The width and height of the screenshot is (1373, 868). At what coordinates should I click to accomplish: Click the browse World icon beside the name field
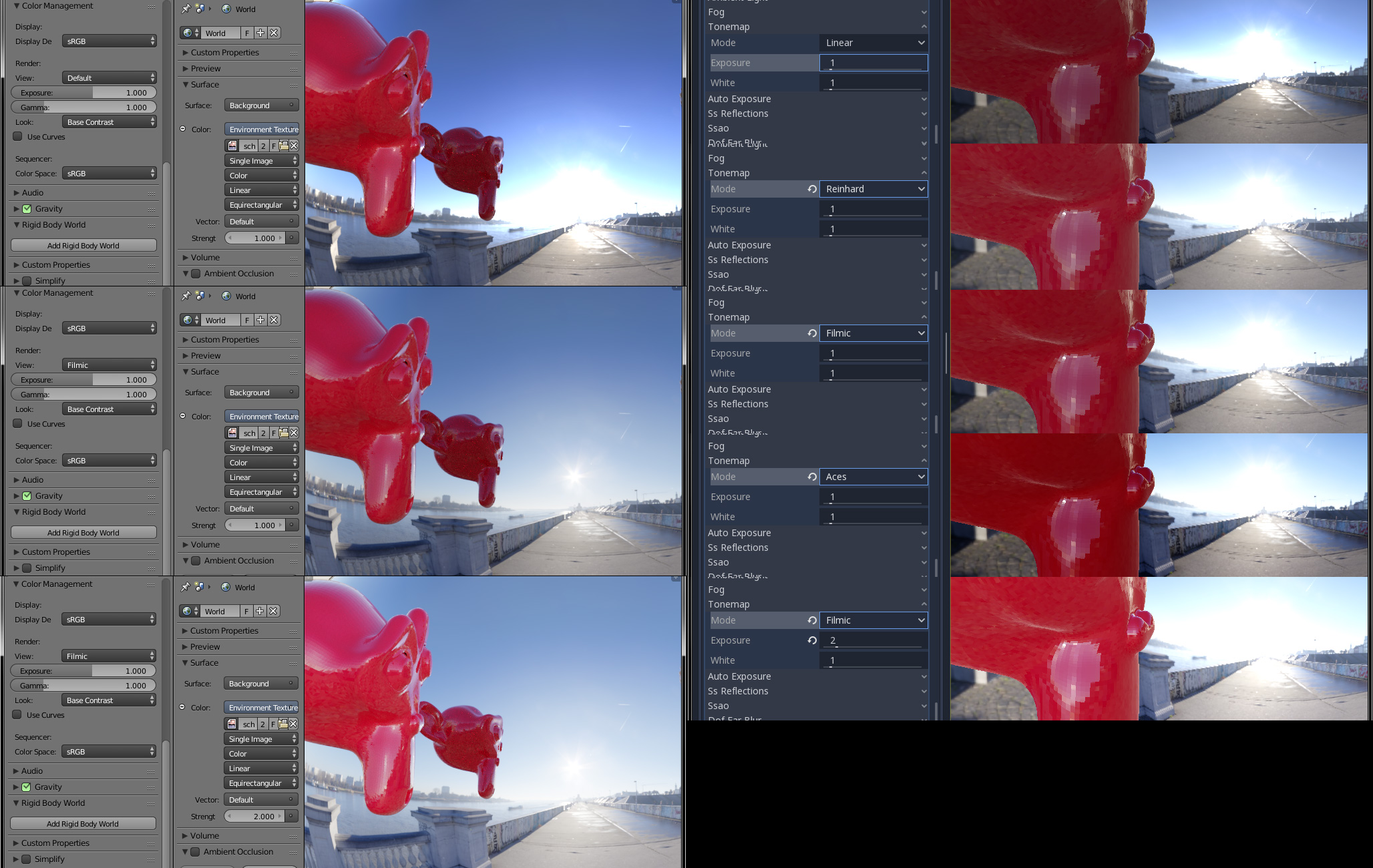[189, 33]
